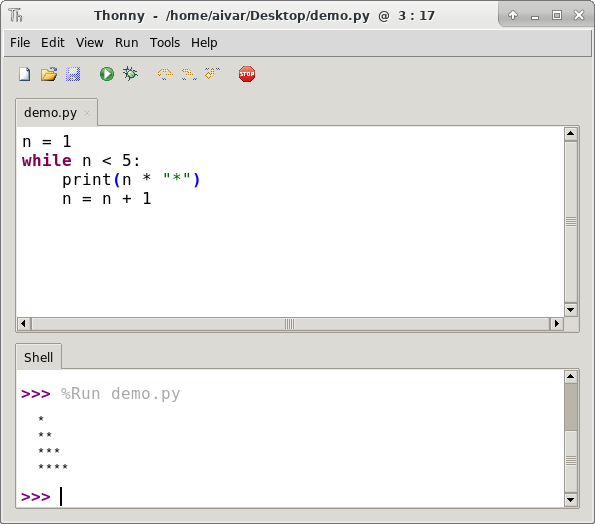Select the Shell tab
Screen dimensions: 595x524
point(38,357)
